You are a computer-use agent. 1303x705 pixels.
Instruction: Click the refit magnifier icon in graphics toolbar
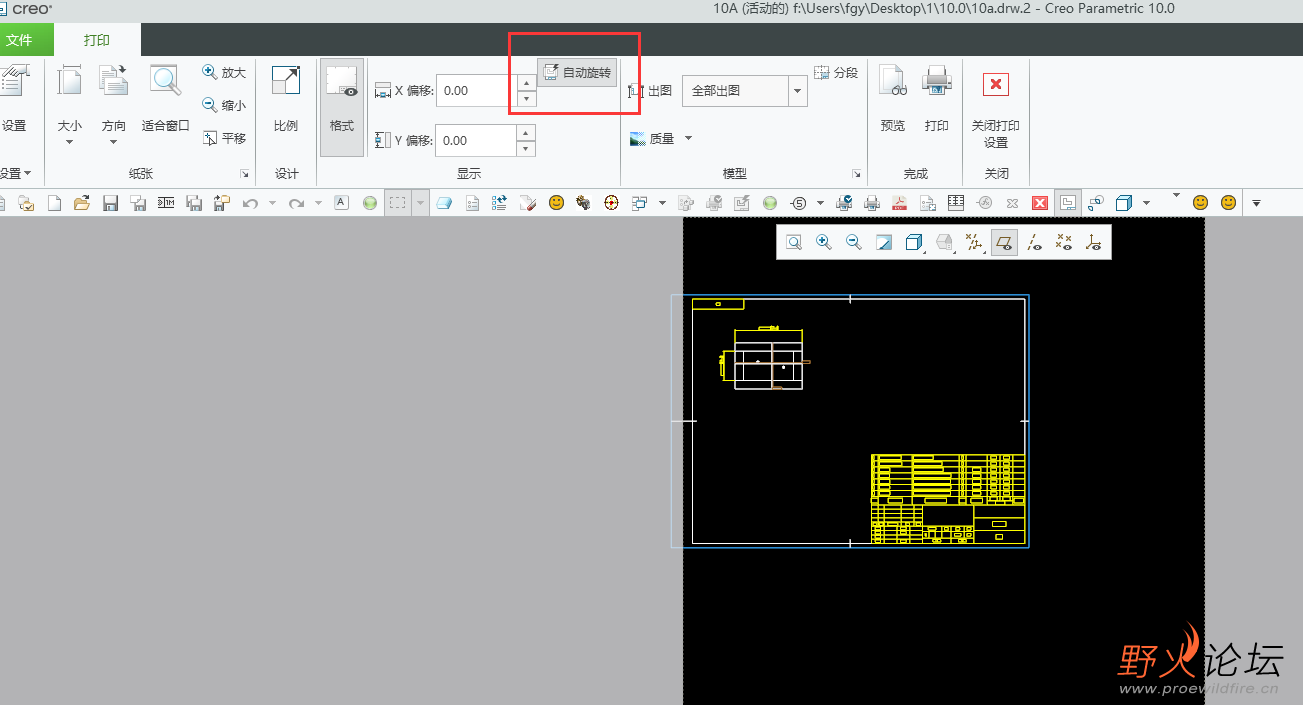pos(794,242)
